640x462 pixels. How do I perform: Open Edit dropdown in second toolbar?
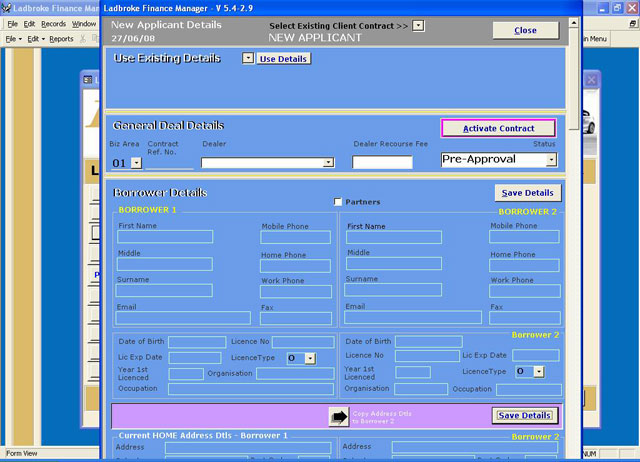click(36, 39)
